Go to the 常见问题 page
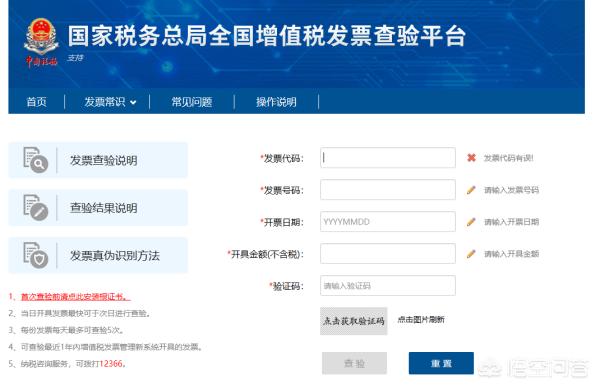Image resolution: width=600 pixels, height=389 pixels. point(192,102)
